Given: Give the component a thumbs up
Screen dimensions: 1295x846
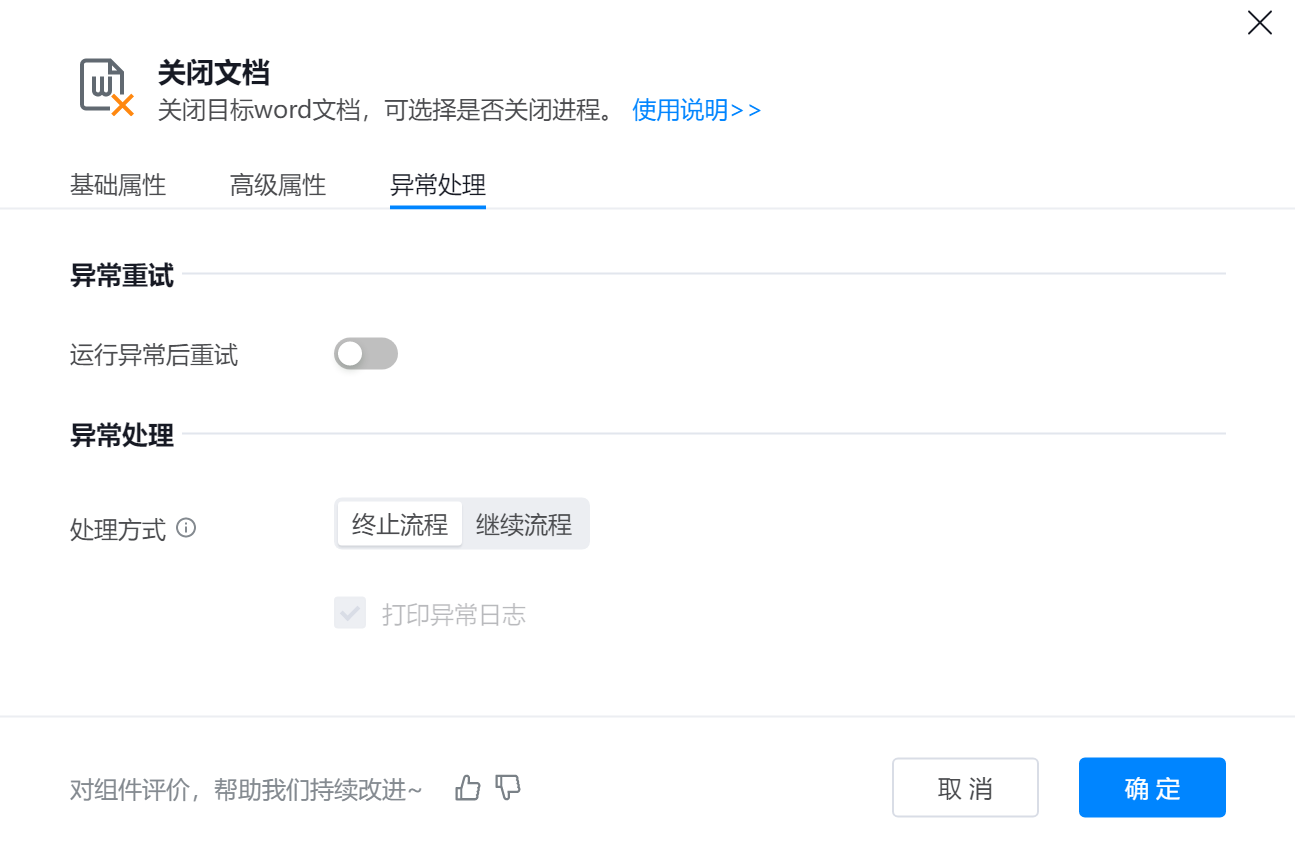Looking at the screenshot, I should click(x=467, y=788).
